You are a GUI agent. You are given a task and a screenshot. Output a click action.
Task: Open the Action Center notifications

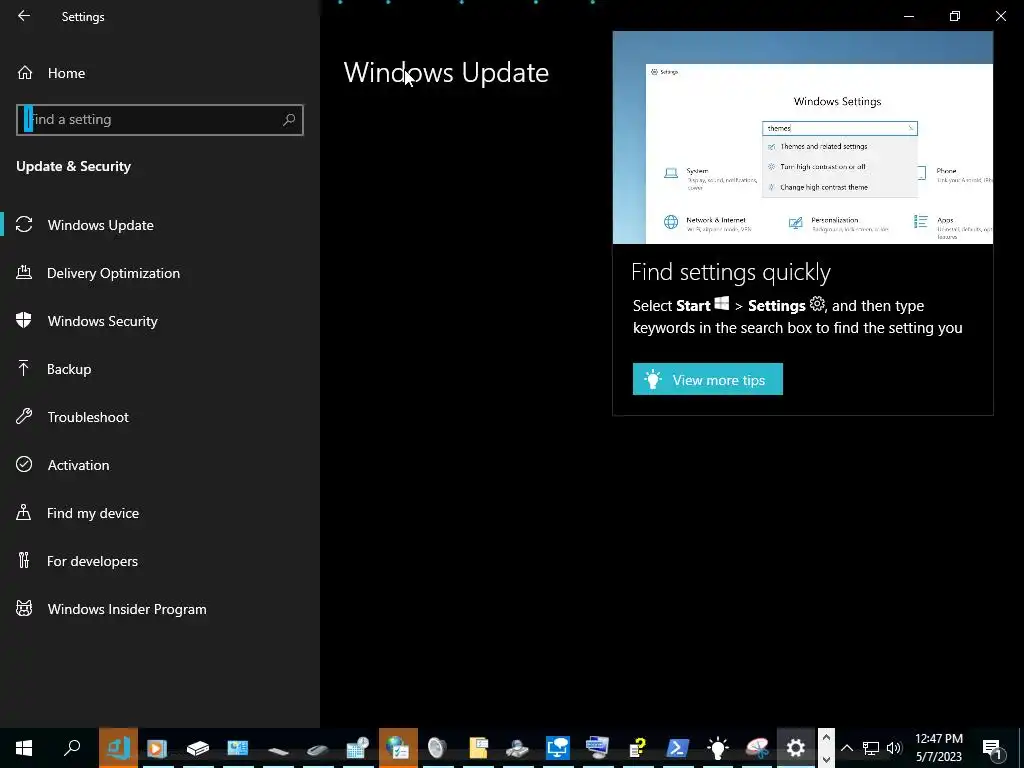click(x=992, y=748)
